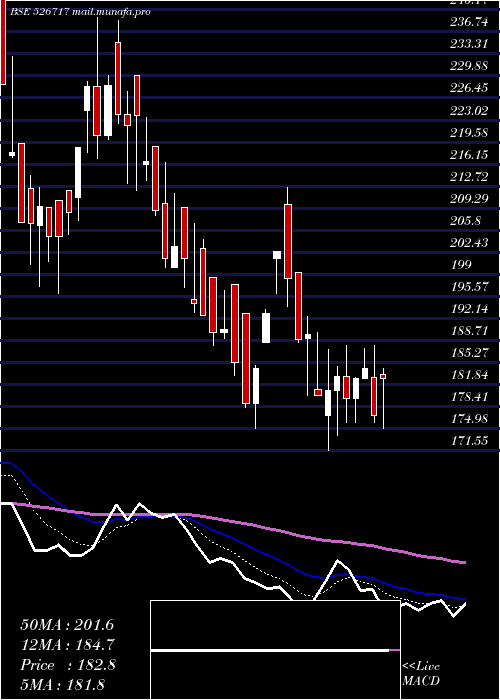
Task: Click the 50MA : 201.6 readout
Action: (x=67, y=625)
